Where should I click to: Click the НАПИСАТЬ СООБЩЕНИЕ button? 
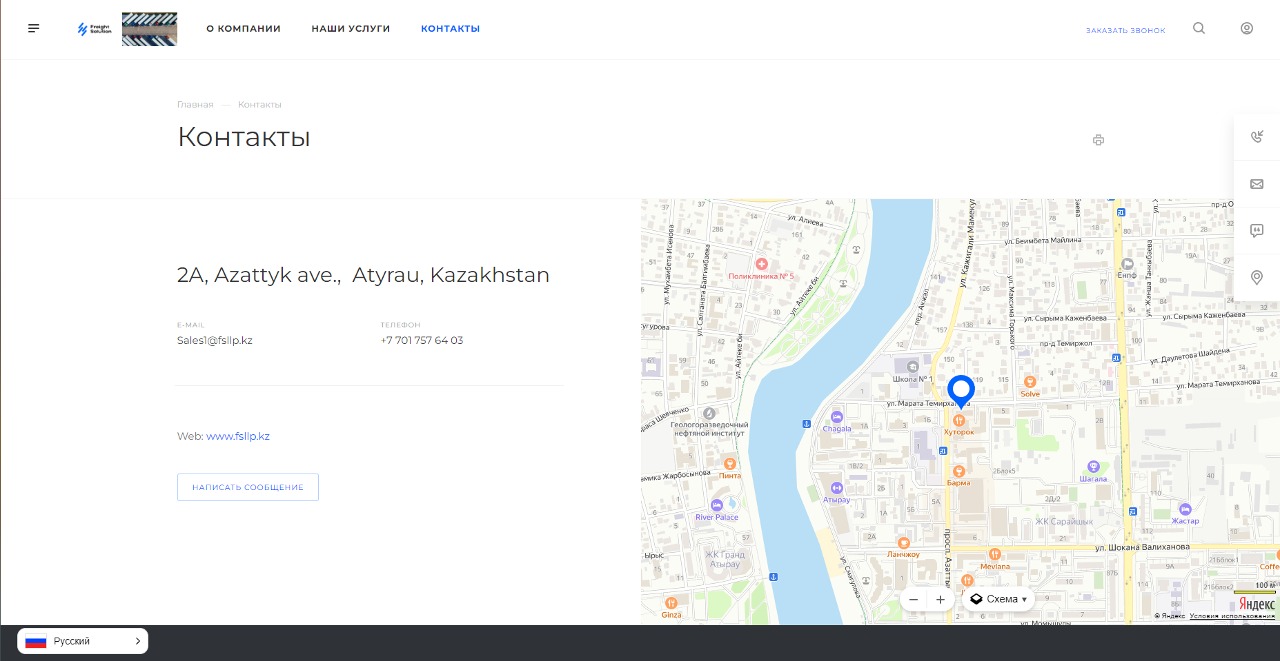click(248, 487)
